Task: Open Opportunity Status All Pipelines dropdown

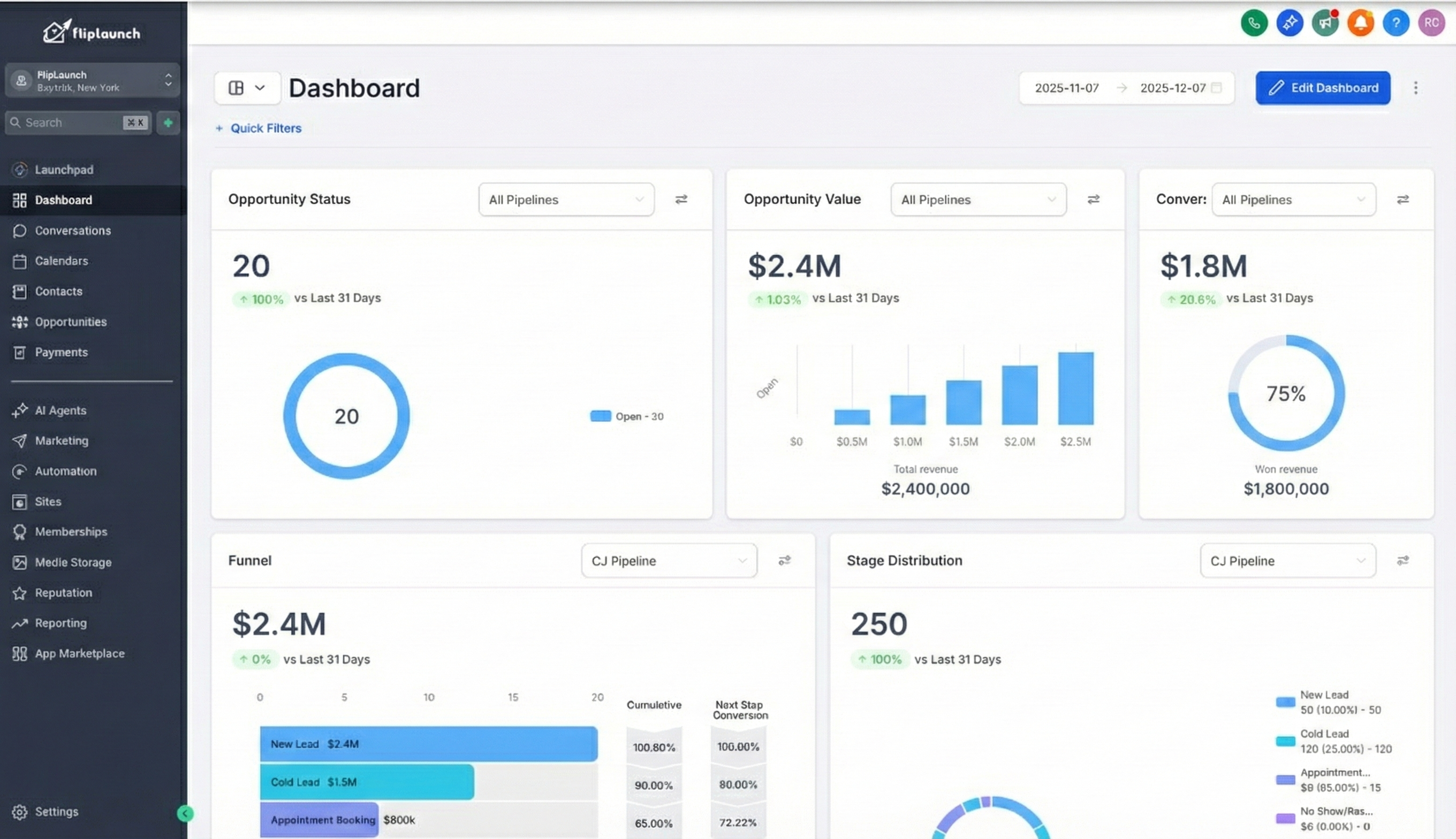Action: click(565, 200)
